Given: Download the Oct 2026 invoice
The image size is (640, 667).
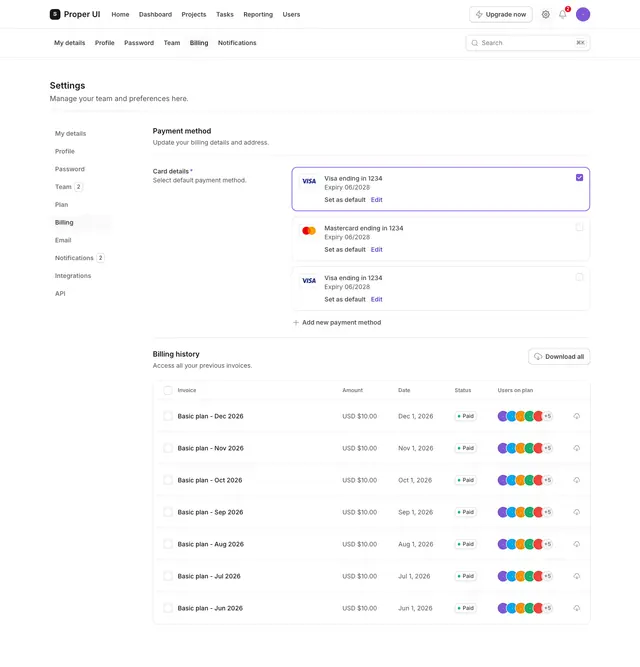Looking at the screenshot, I should [x=577, y=480].
